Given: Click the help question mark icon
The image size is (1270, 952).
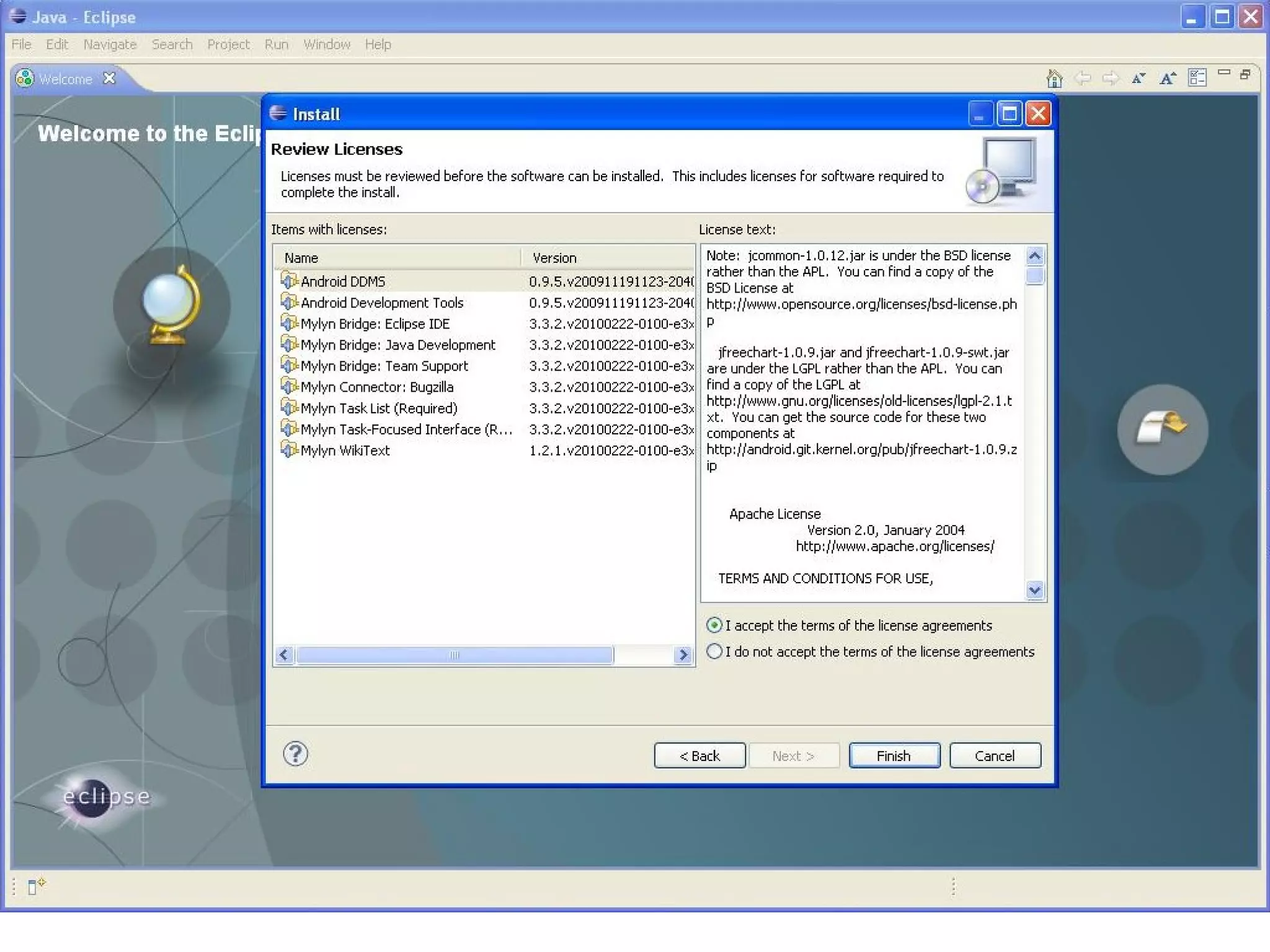Looking at the screenshot, I should pos(295,754).
